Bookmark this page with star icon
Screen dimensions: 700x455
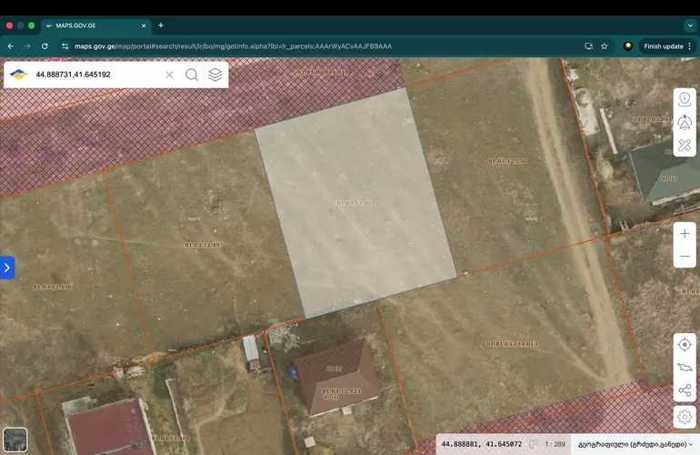(x=604, y=46)
